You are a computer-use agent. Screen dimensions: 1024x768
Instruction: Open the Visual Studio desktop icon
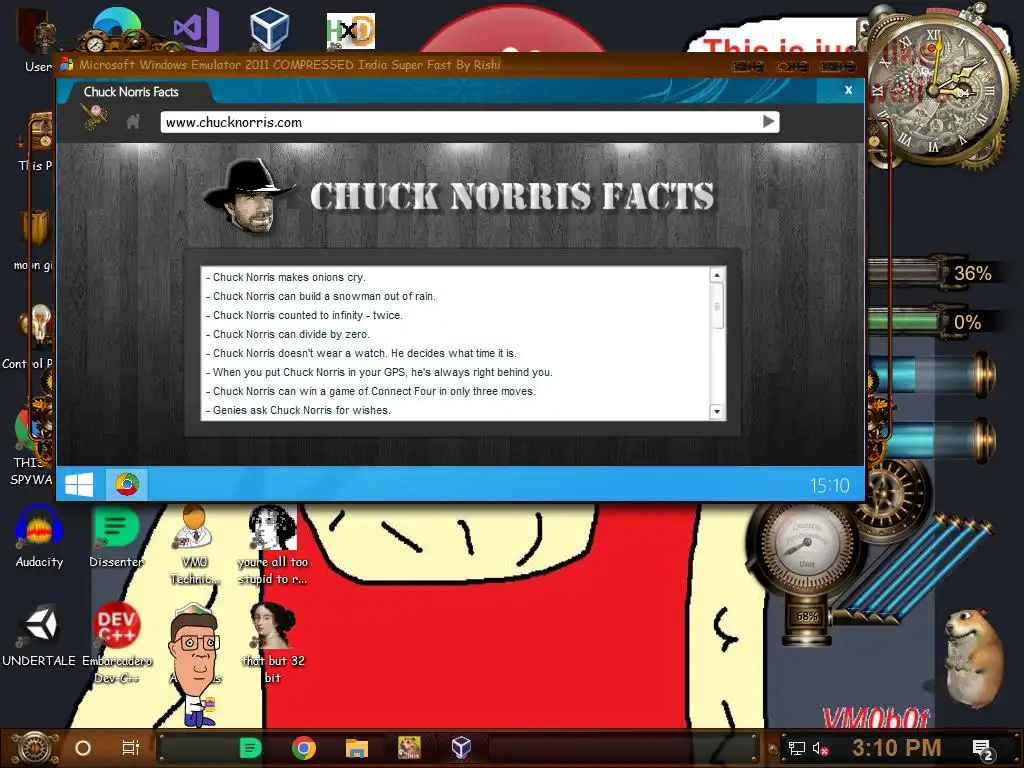(x=195, y=29)
